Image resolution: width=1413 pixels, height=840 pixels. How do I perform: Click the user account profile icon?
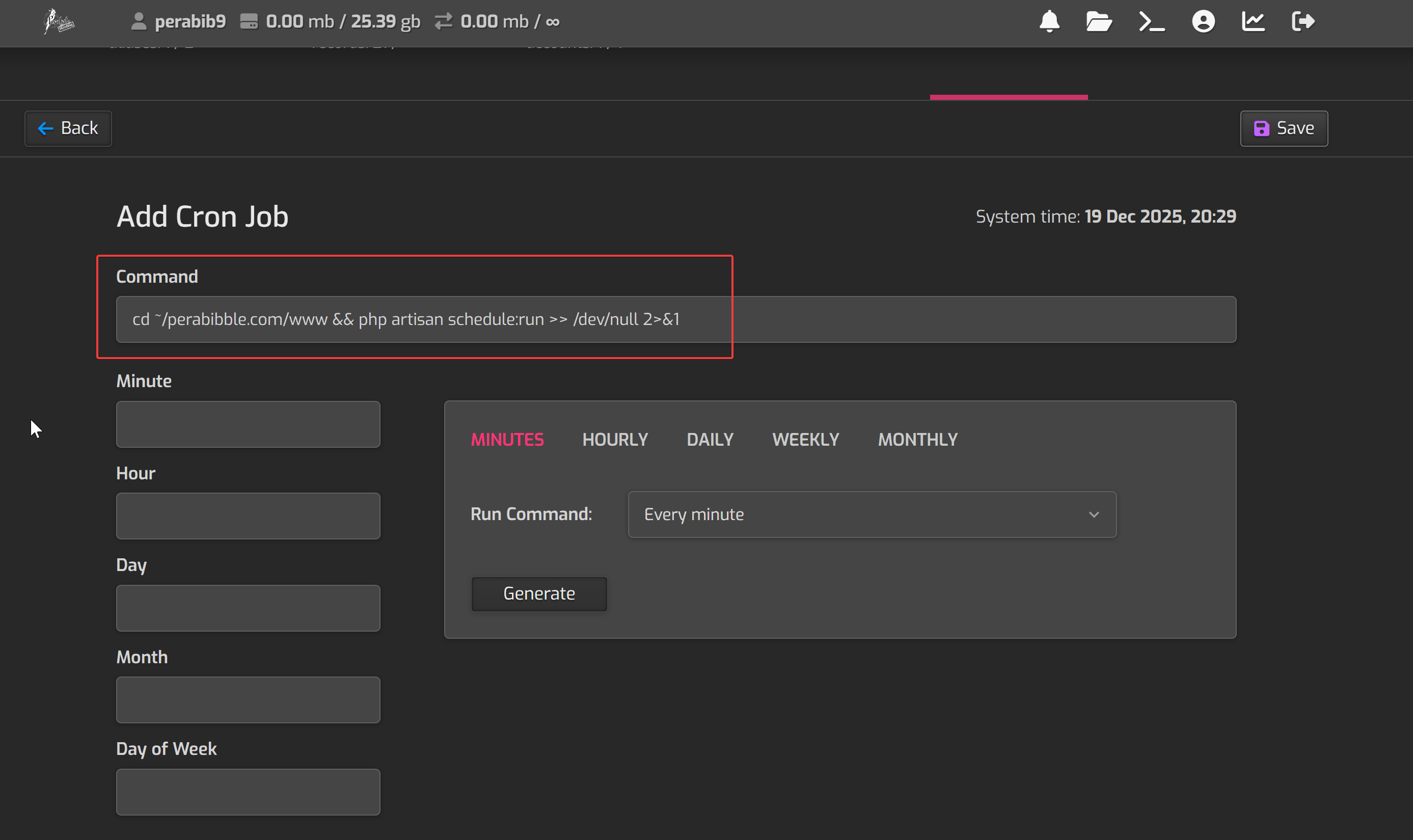[1203, 21]
